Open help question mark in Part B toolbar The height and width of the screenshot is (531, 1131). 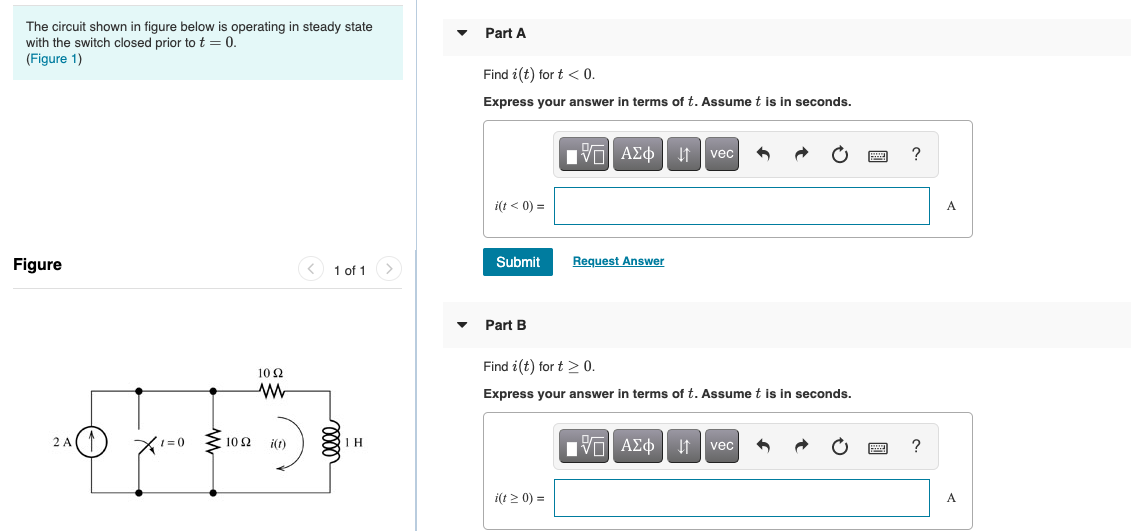coord(916,446)
